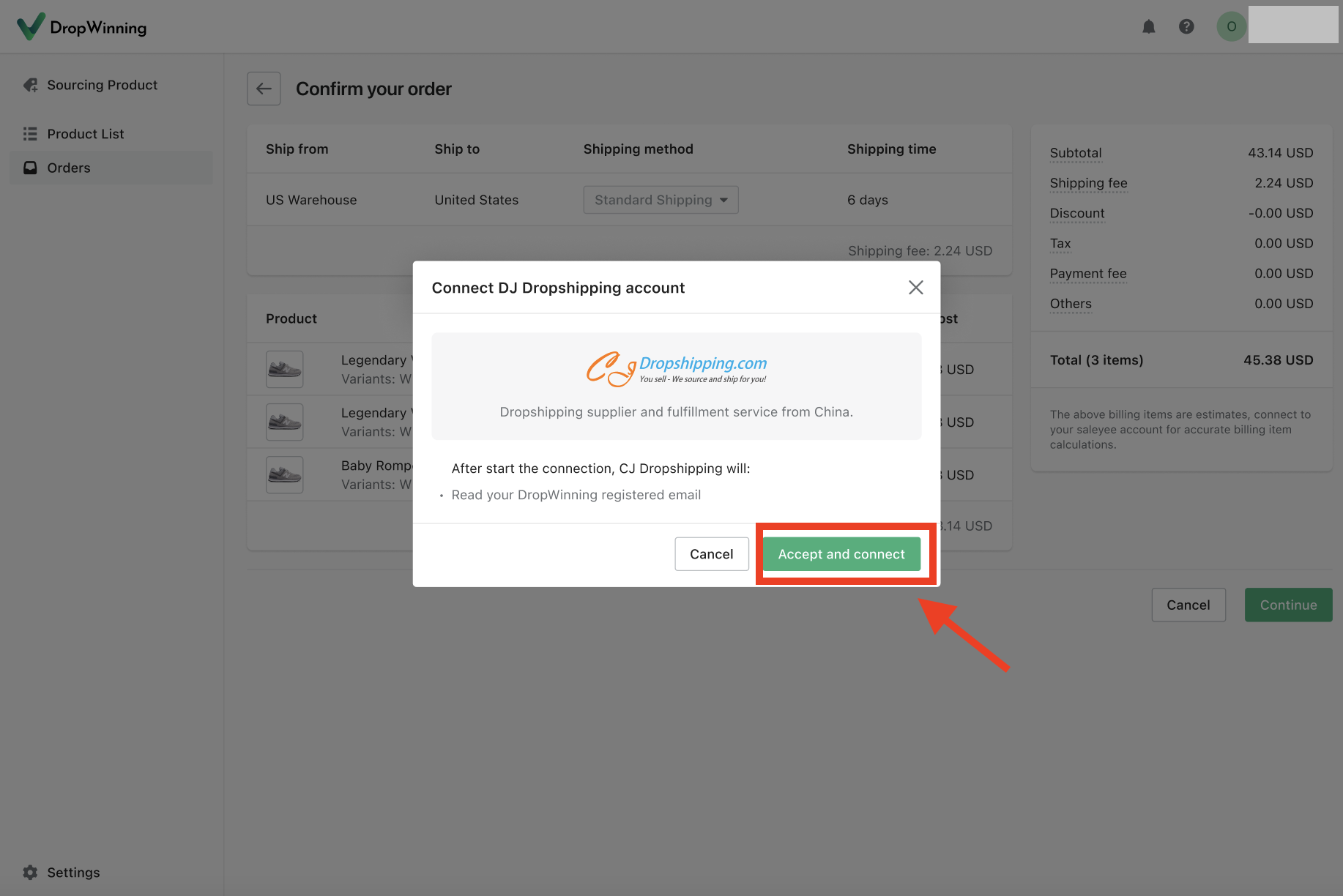Screen dimensions: 1343x896
Task: Click the Product List icon
Action: (30, 134)
